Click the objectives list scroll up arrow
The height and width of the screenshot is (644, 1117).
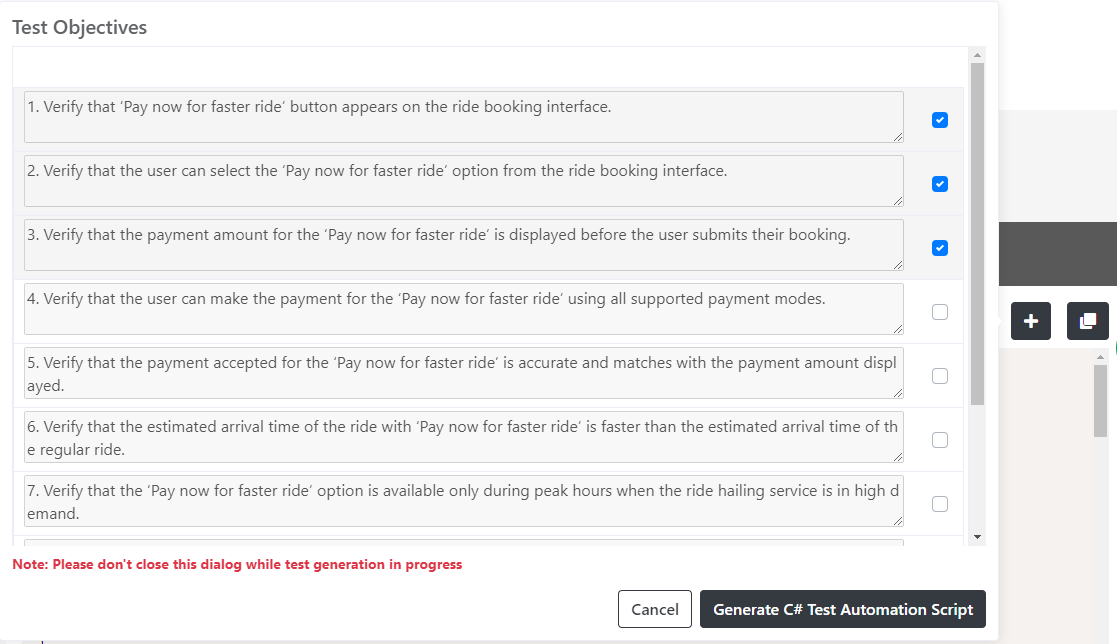977,55
